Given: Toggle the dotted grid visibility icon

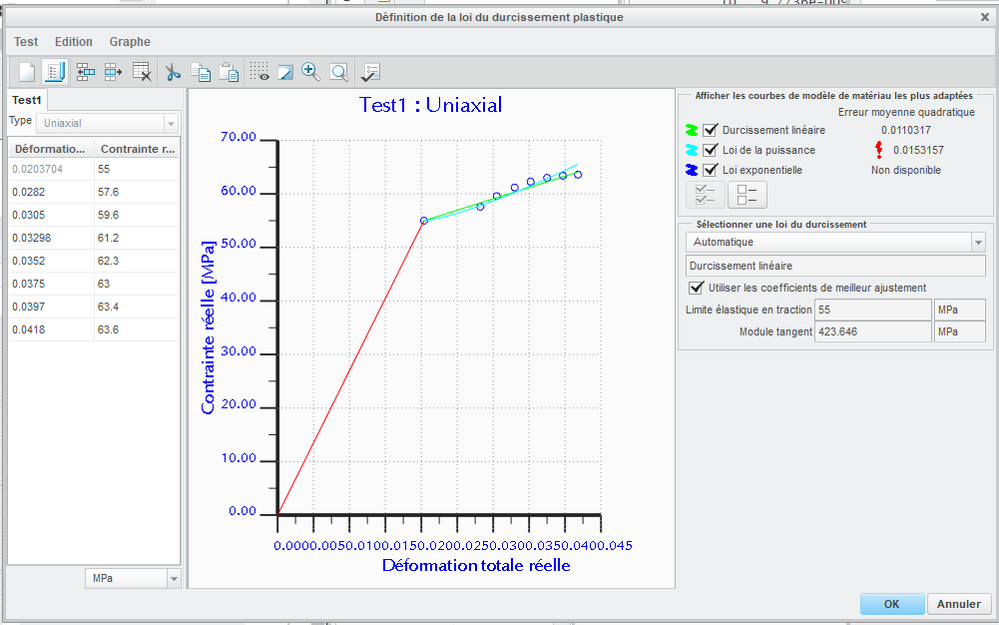Looking at the screenshot, I should [x=259, y=72].
